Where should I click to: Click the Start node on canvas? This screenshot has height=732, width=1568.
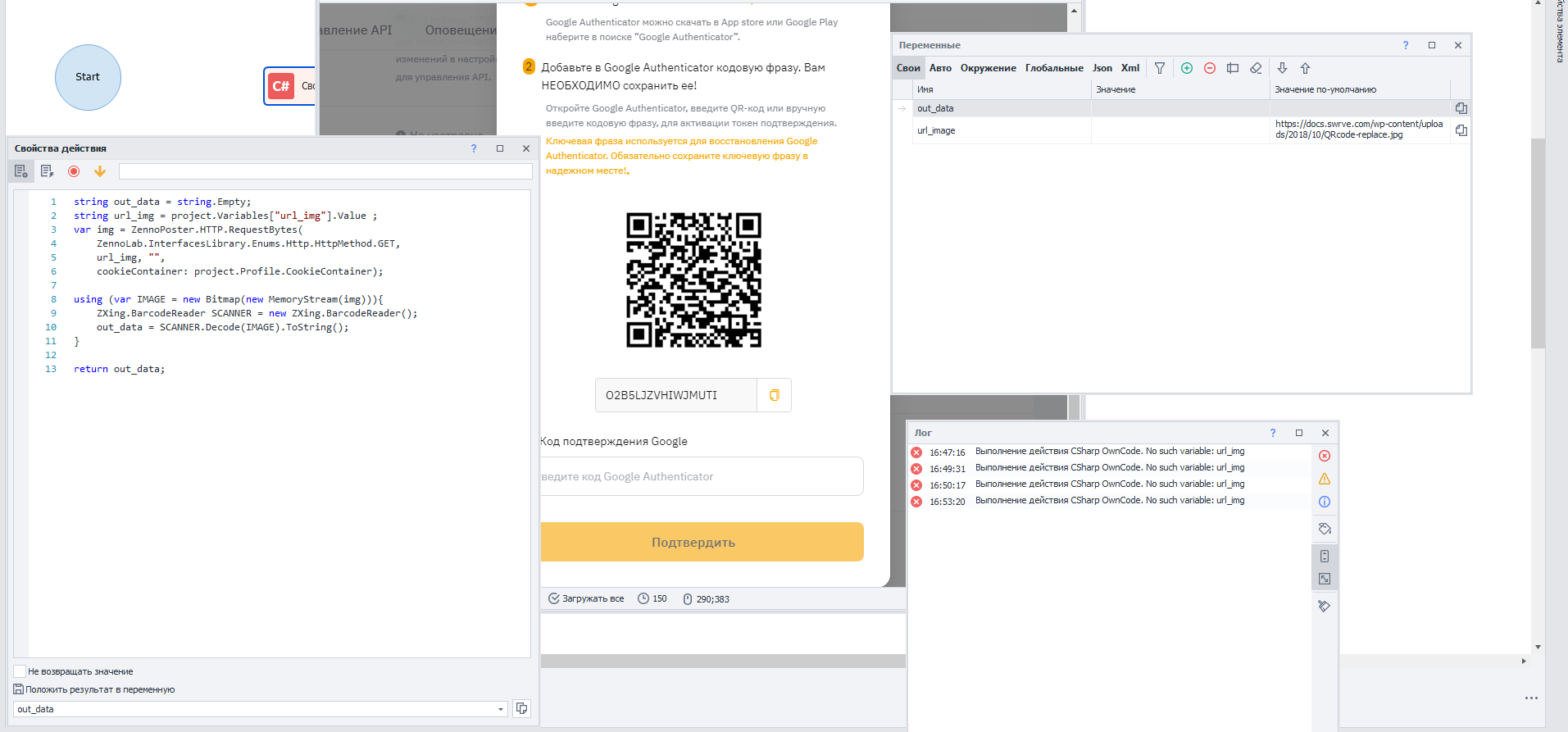coord(88,77)
